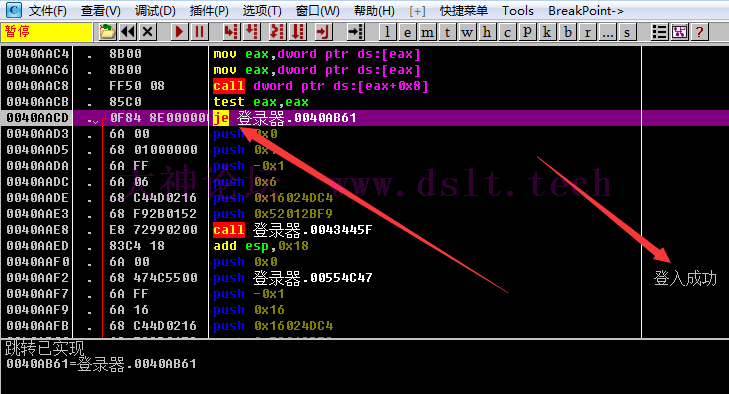729x394 pixels.
Task: Click the Step Over toolbar icon
Action: 252,32
